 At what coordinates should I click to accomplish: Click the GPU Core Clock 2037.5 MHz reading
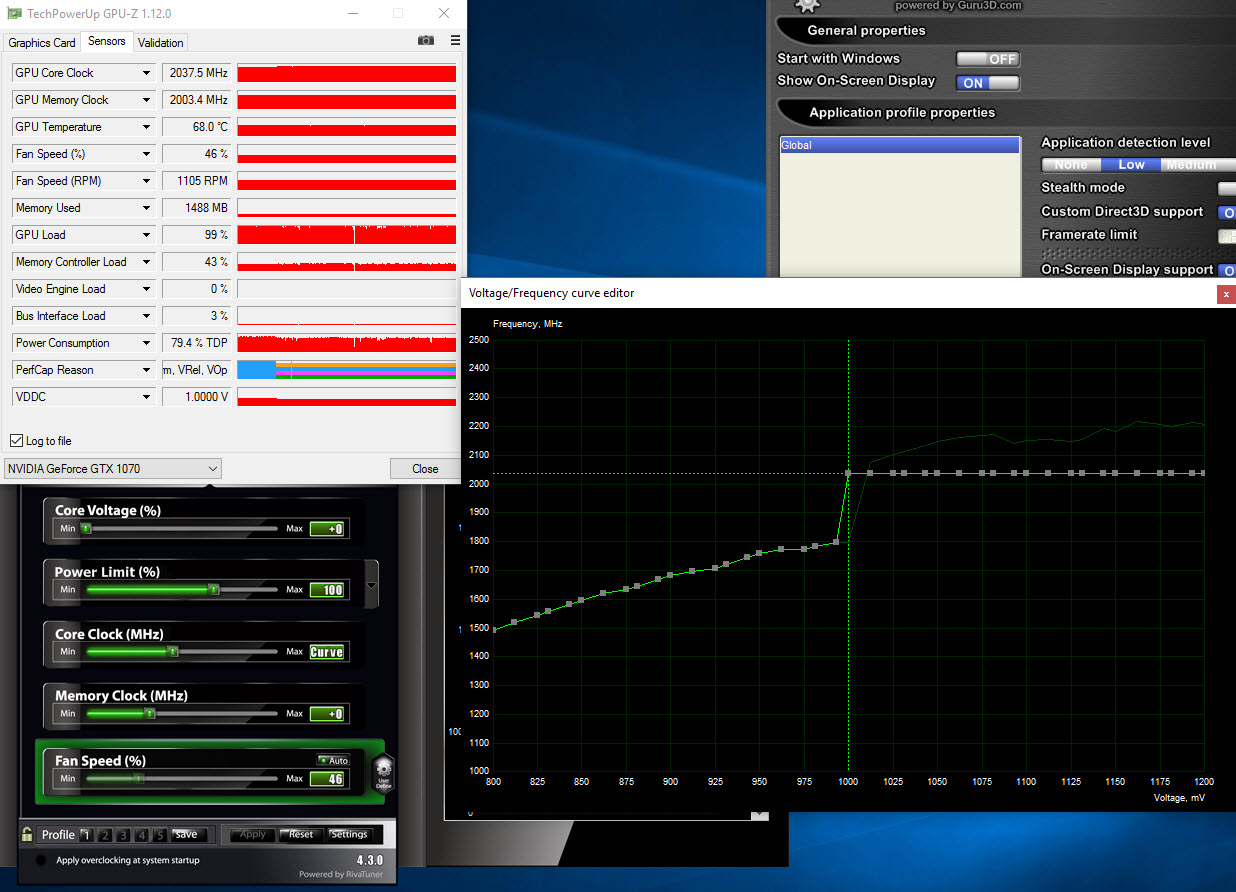click(x=197, y=73)
